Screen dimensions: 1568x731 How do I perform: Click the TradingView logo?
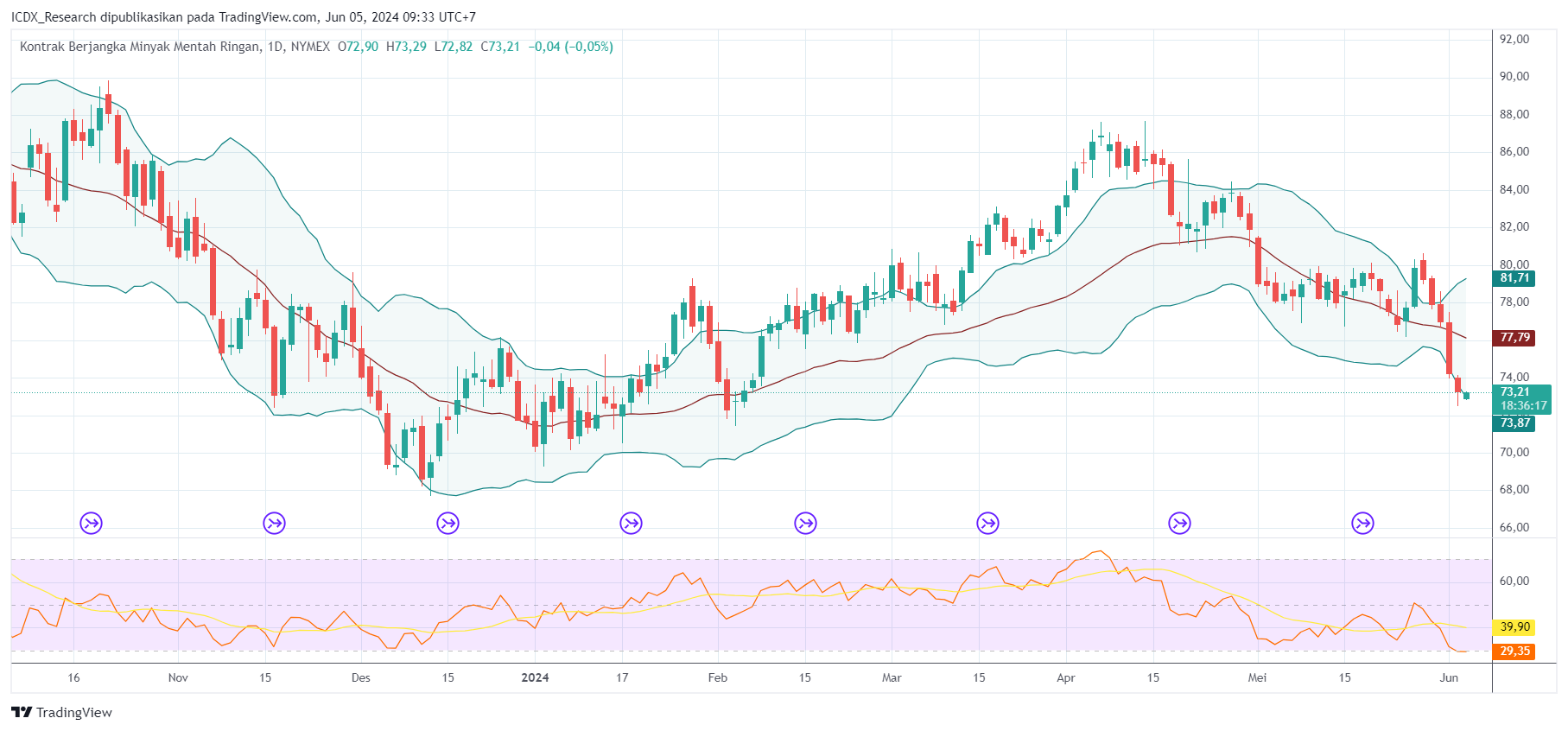click(x=61, y=712)
